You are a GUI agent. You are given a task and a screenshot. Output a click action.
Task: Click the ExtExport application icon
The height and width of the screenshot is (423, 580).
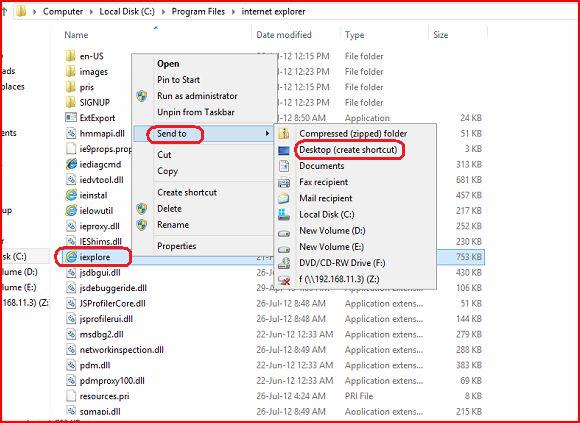point(71,118)
